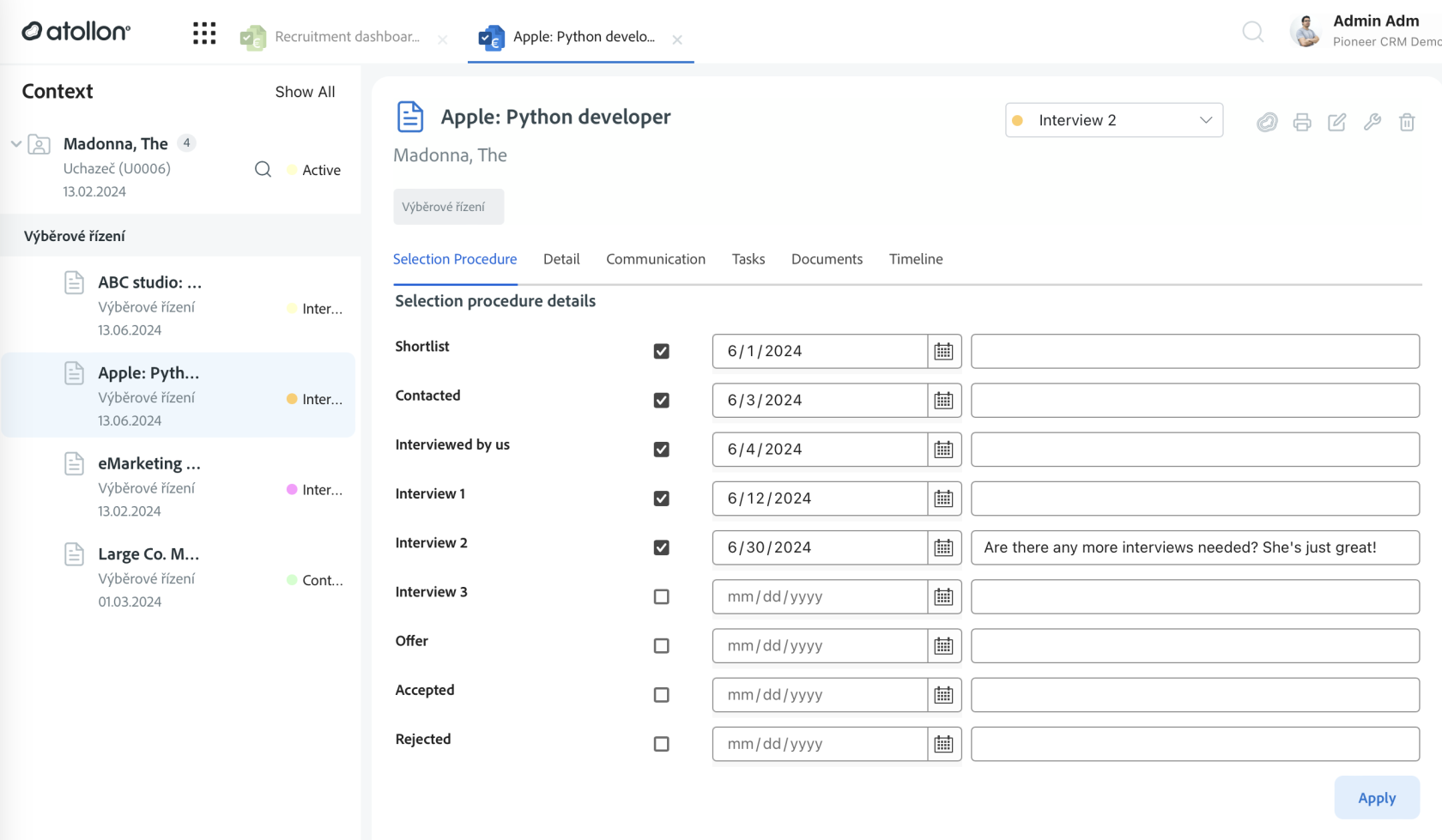1442x840 pixels.
Task: Click the Large Co. M... document icon
Action: (x=75, y=554)
